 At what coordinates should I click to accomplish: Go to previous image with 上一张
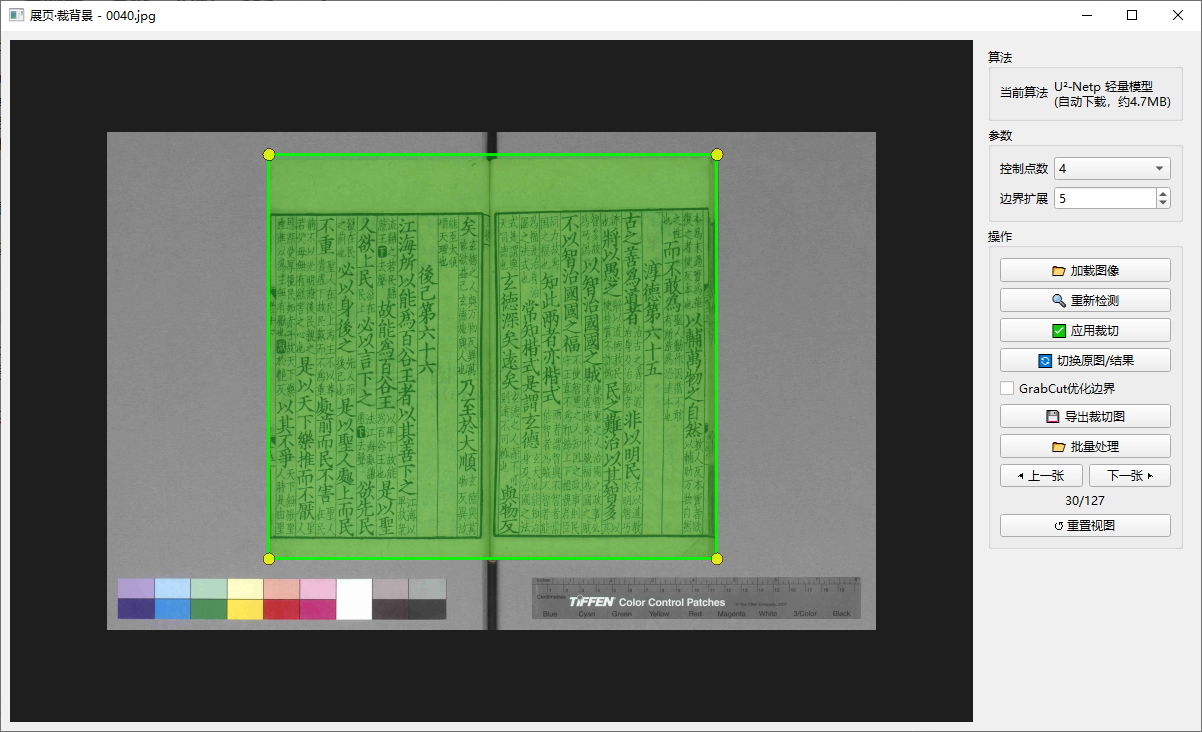[x=1041, y=476]
